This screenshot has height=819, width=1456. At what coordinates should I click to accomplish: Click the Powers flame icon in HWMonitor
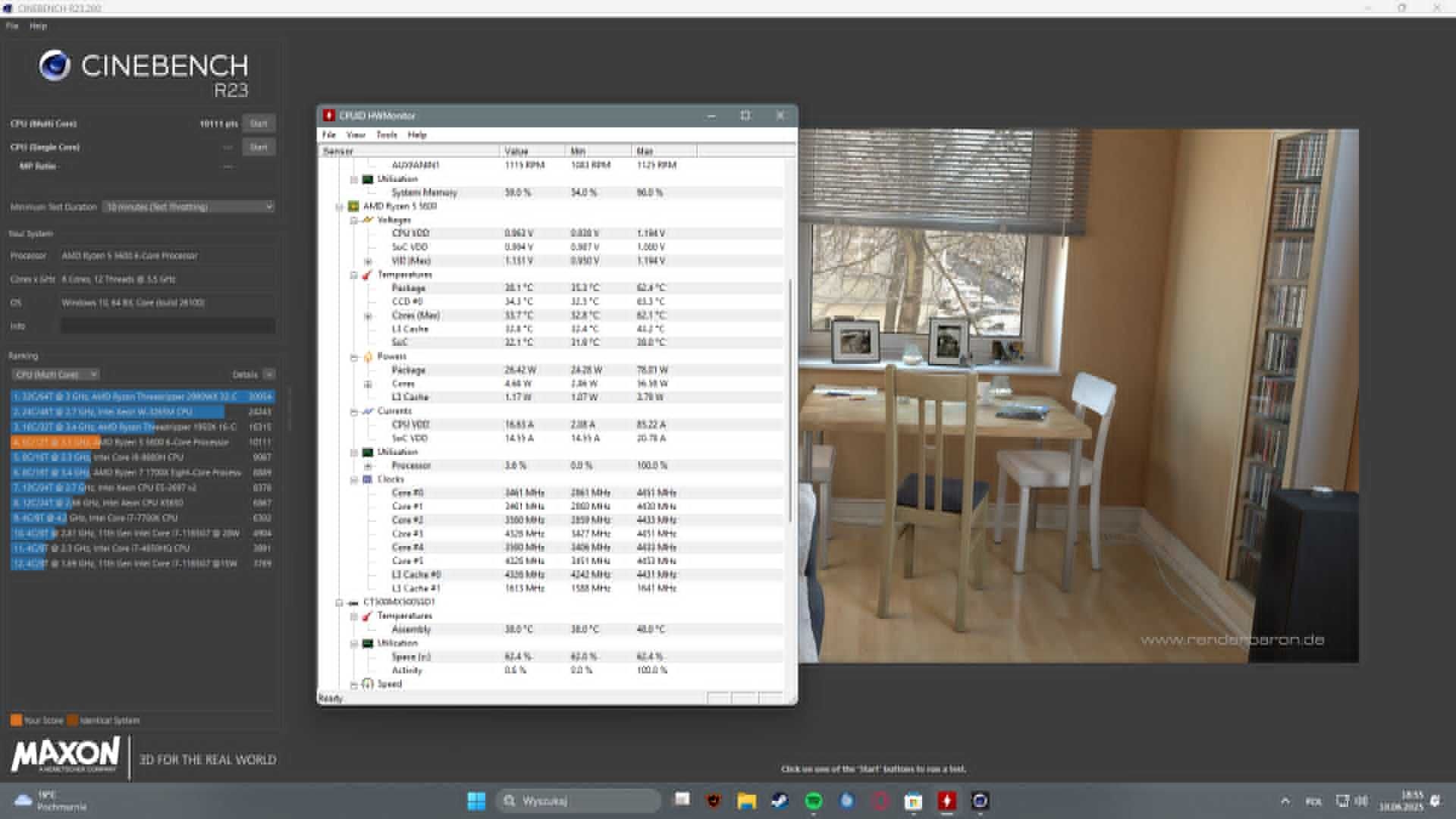(368, 356)
